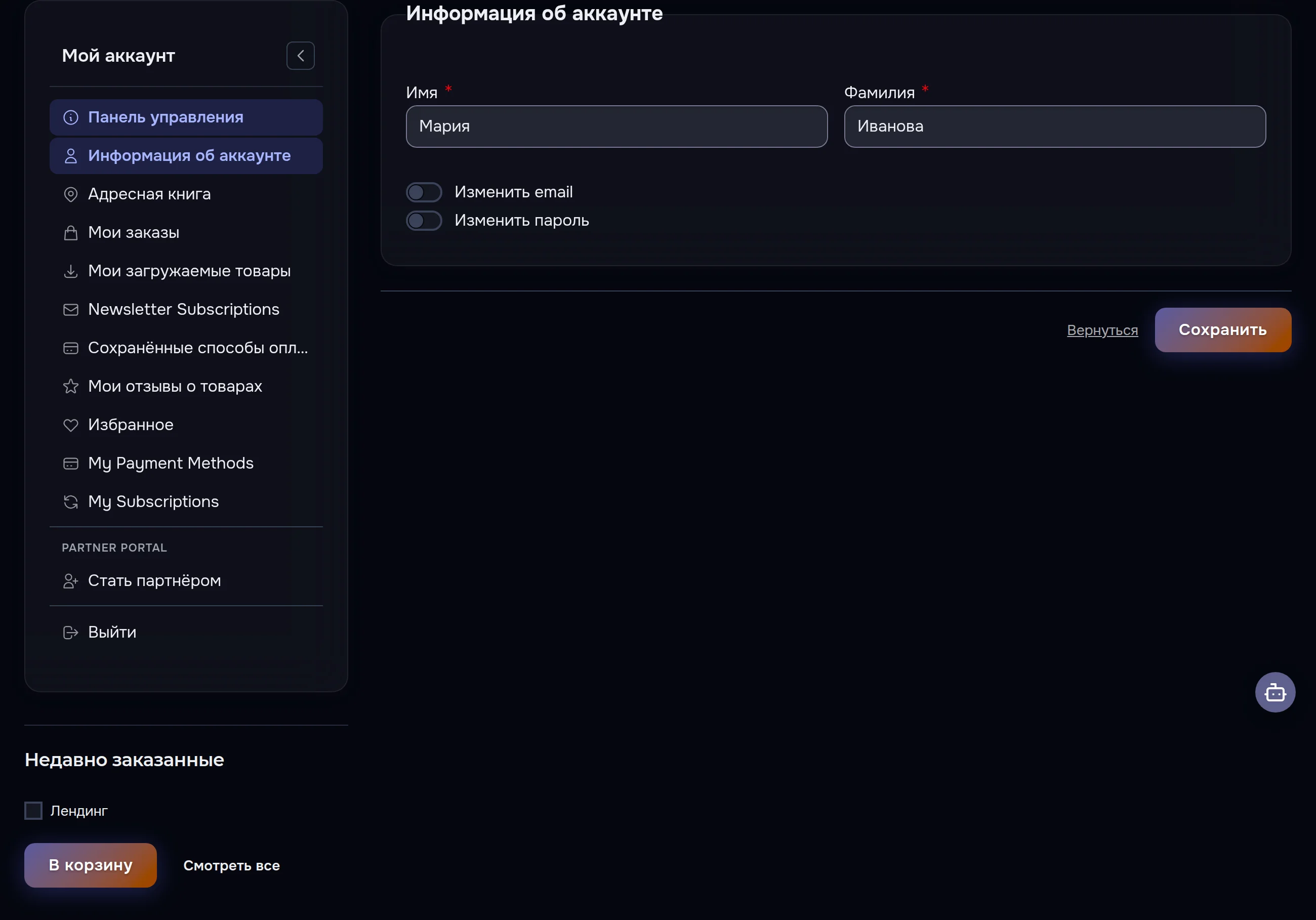1316x920 pixels.
Task: Click the Лендинг product name
Action: [79, 811]
